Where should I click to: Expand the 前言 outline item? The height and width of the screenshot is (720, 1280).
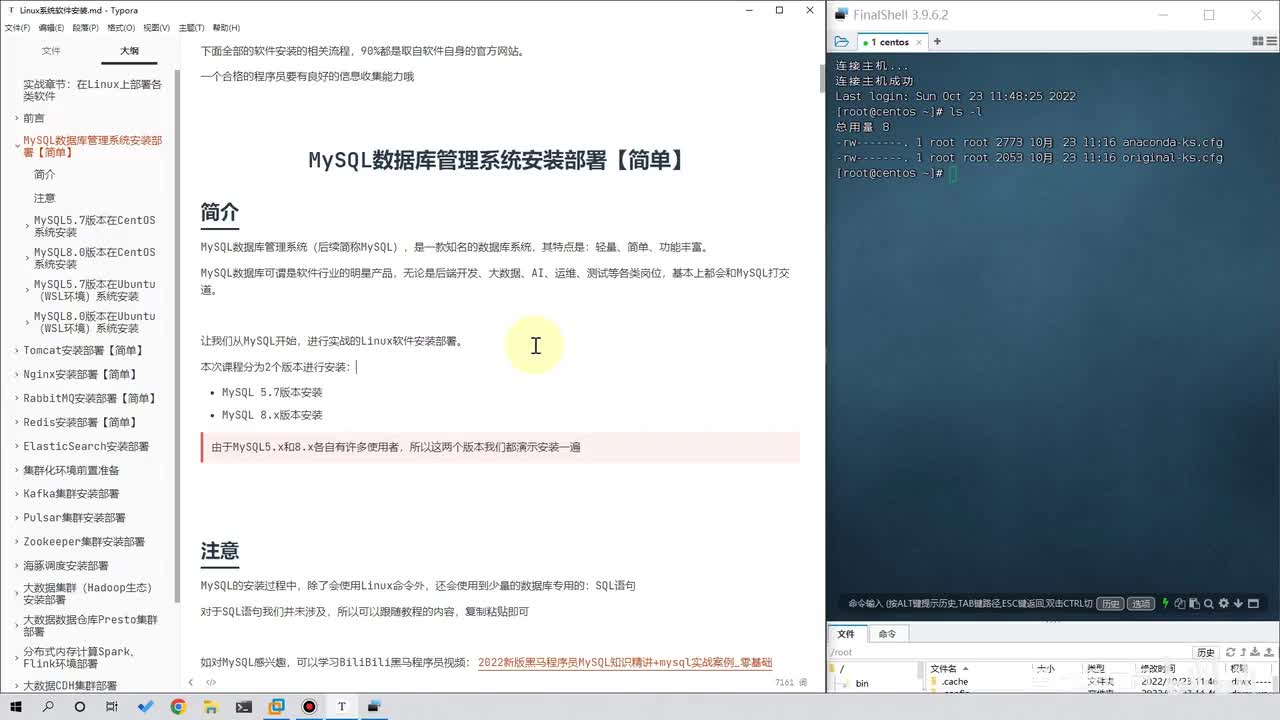click(x=15, y=118)
